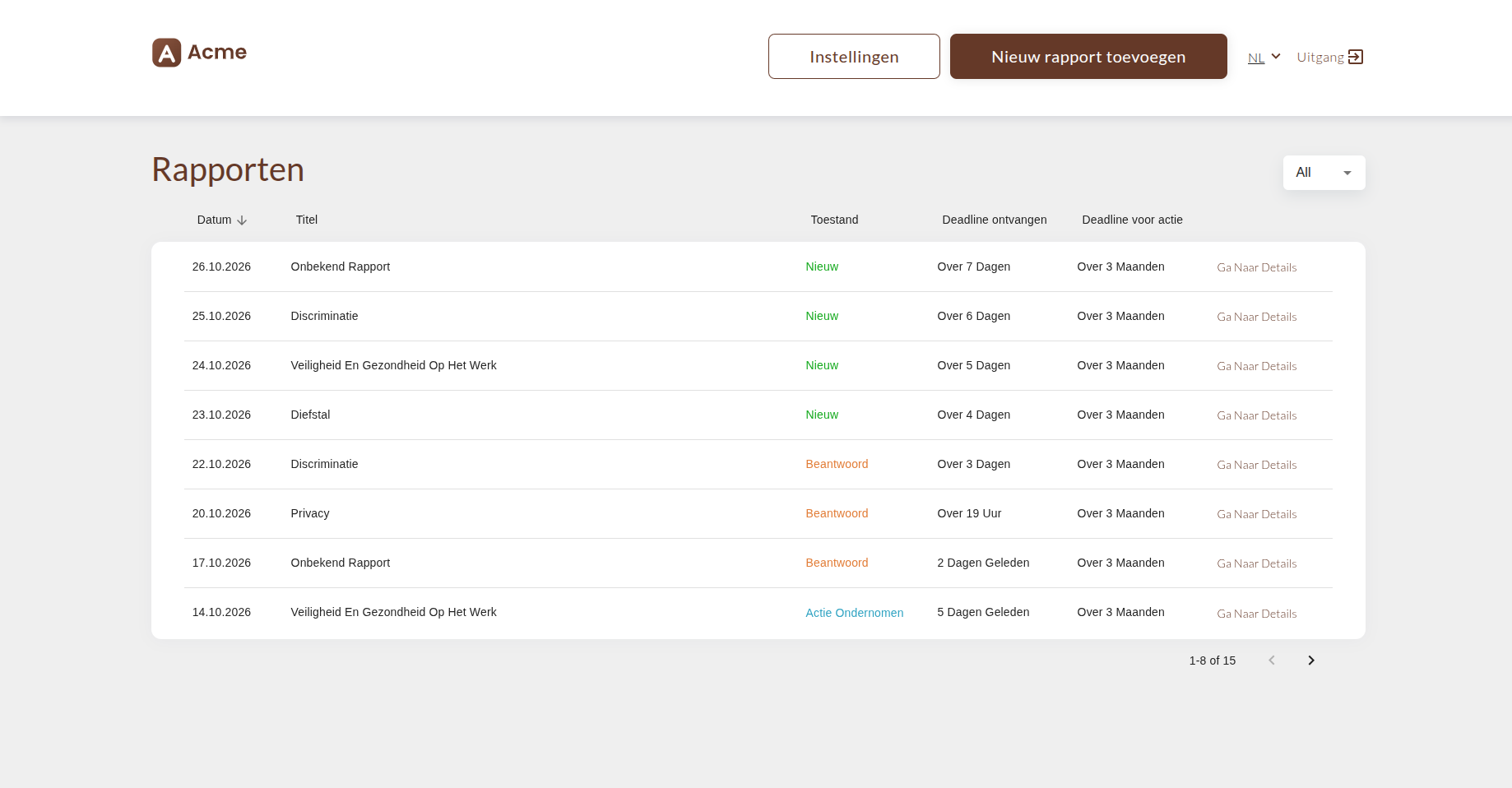Open details for Privacy report
The image size is (1512, 788).
pos(1257,514)
